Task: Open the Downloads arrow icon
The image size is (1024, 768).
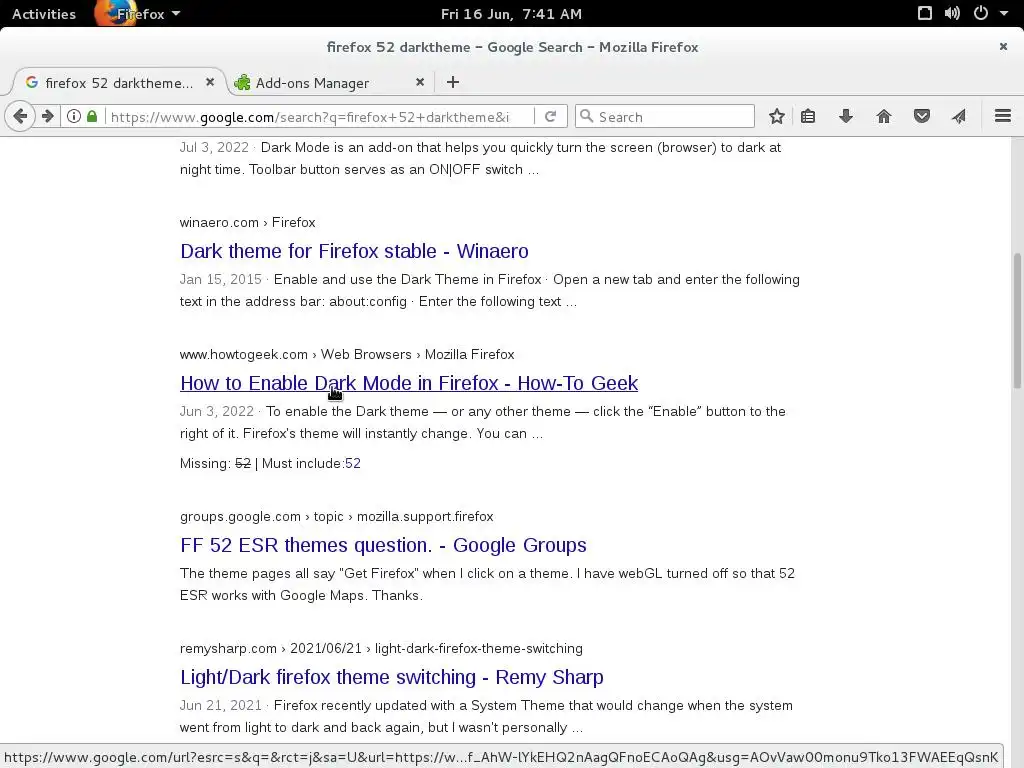Action: (846, 116)
